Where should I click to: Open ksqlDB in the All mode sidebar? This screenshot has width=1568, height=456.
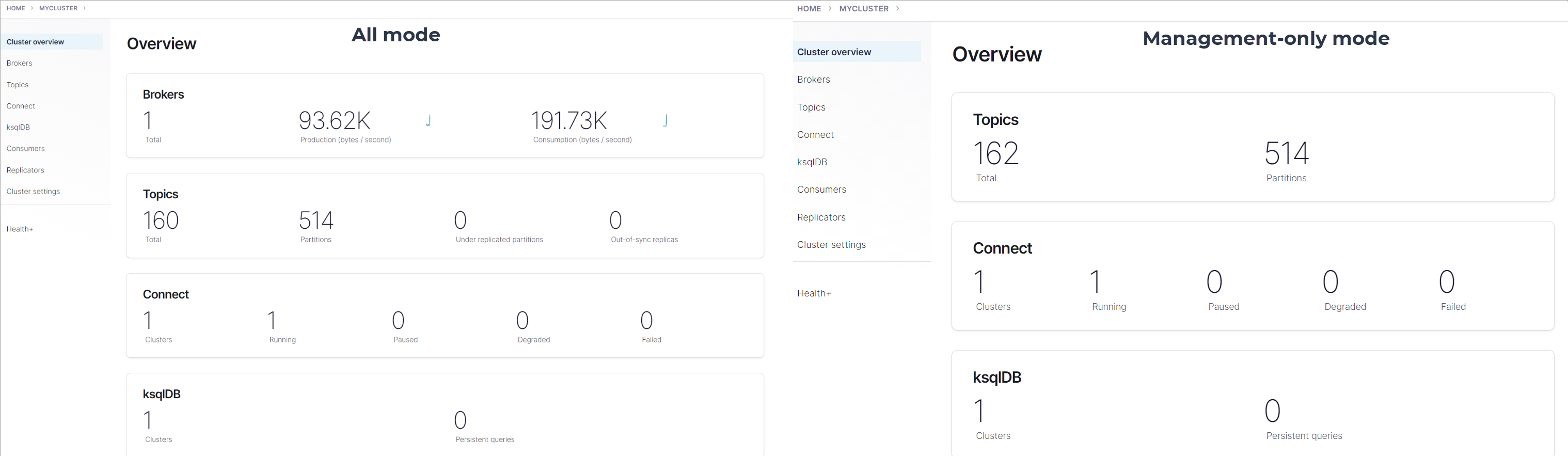pos(18,127)
